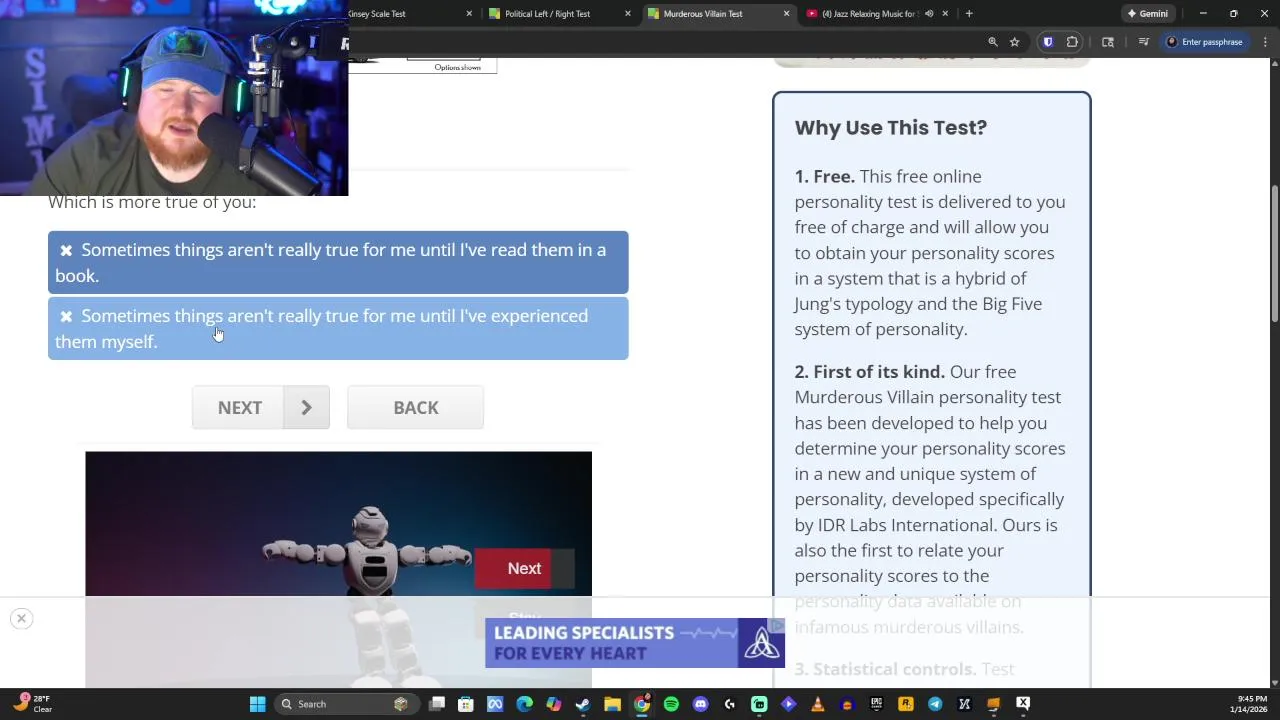1280x720 pixels.
Task: Close the Jazz Relaxing Music tab
Action: [945, 14]
